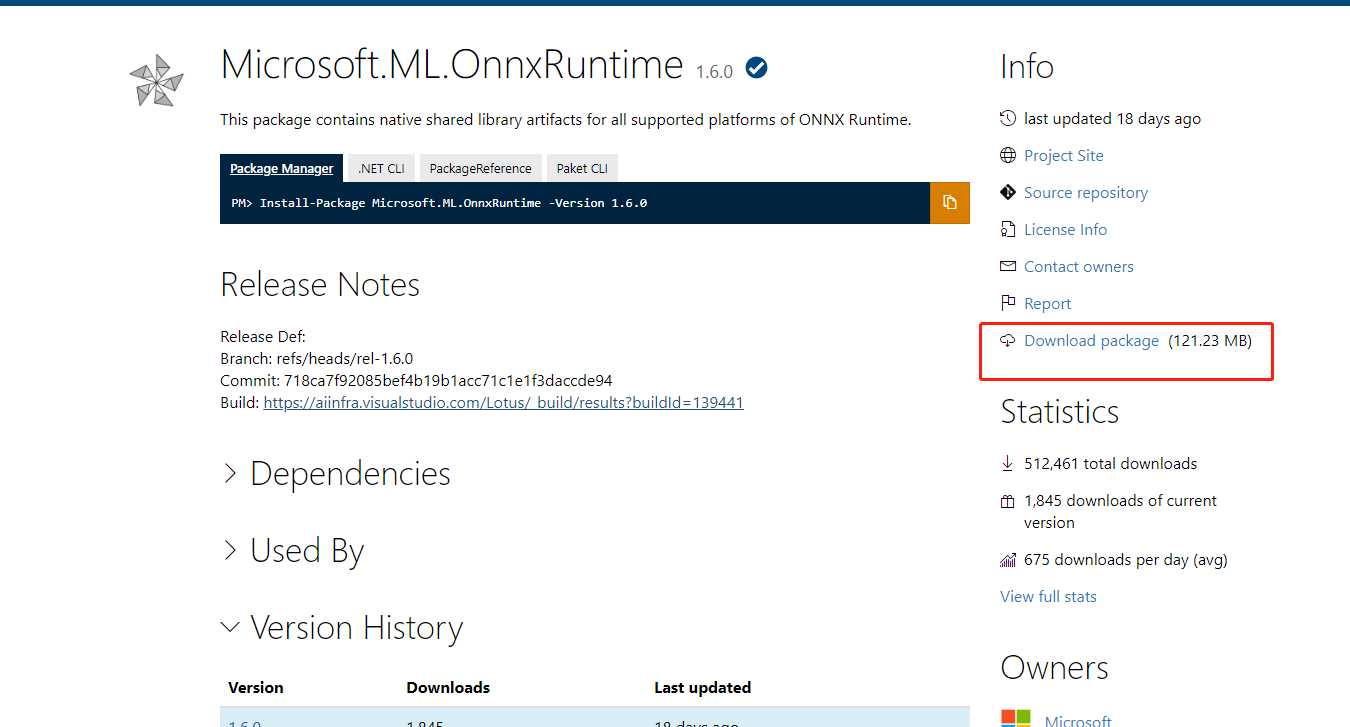Click the (121.23 MB) package size text
The width and height of the screenshot is (1350, 727).
tap(1210, 341)
